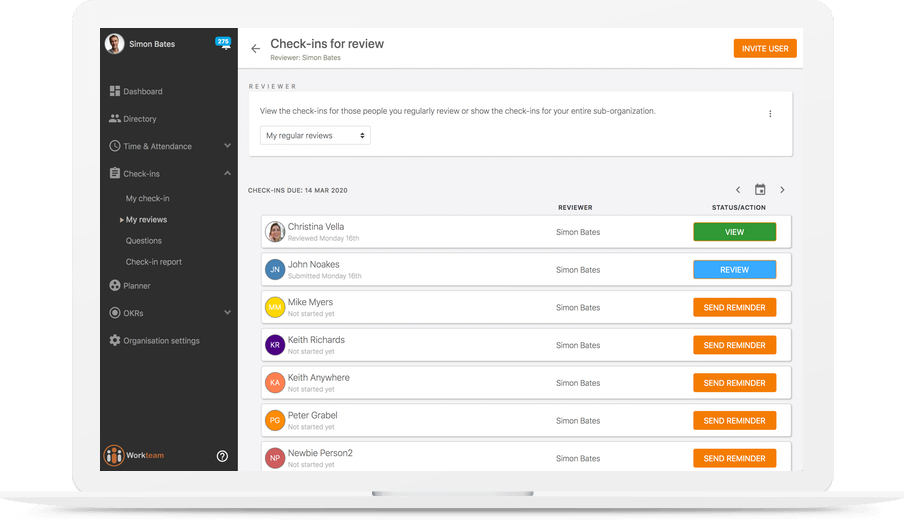Click Simon Bates reviewer in John Noakes row
904x524 pixels.
tap(578, 270)
